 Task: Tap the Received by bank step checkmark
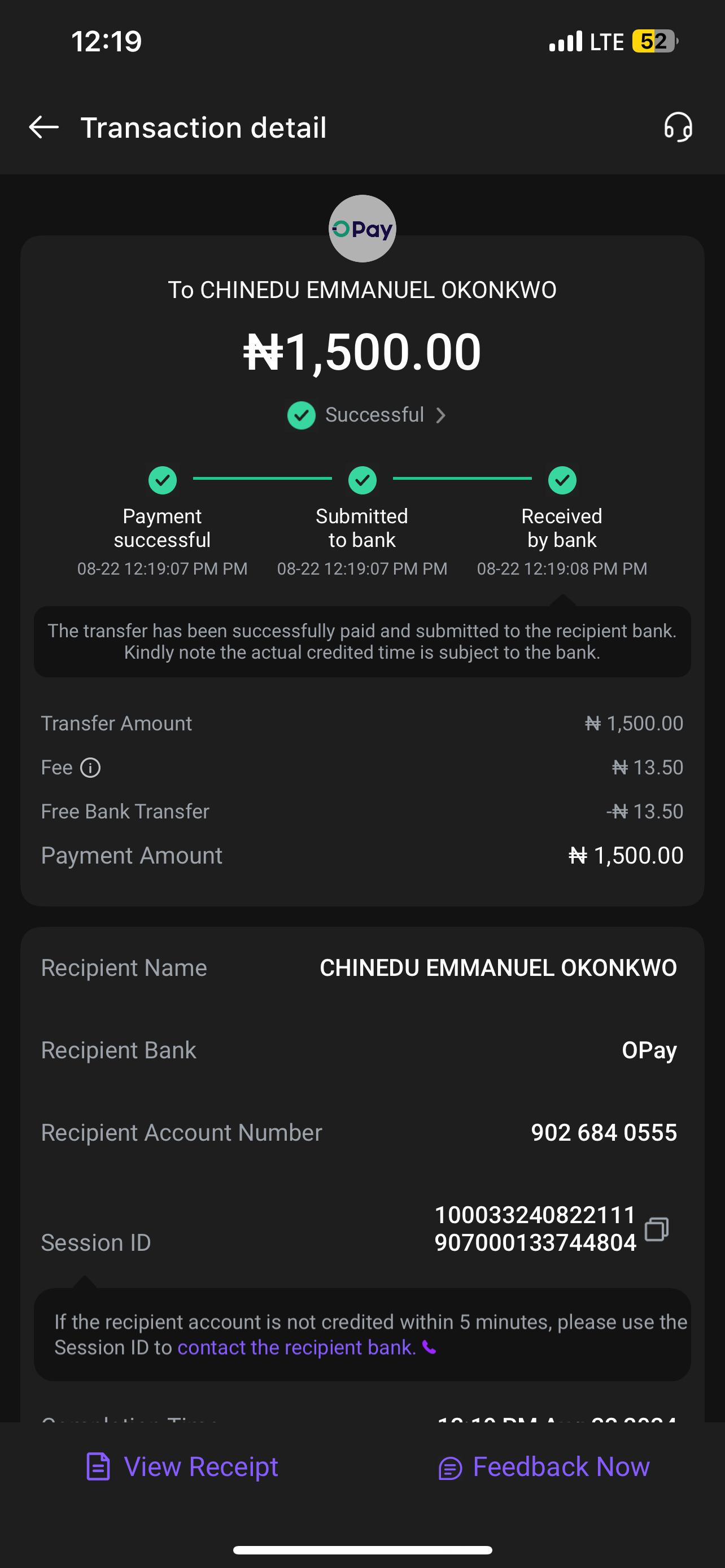coord(562,480)
